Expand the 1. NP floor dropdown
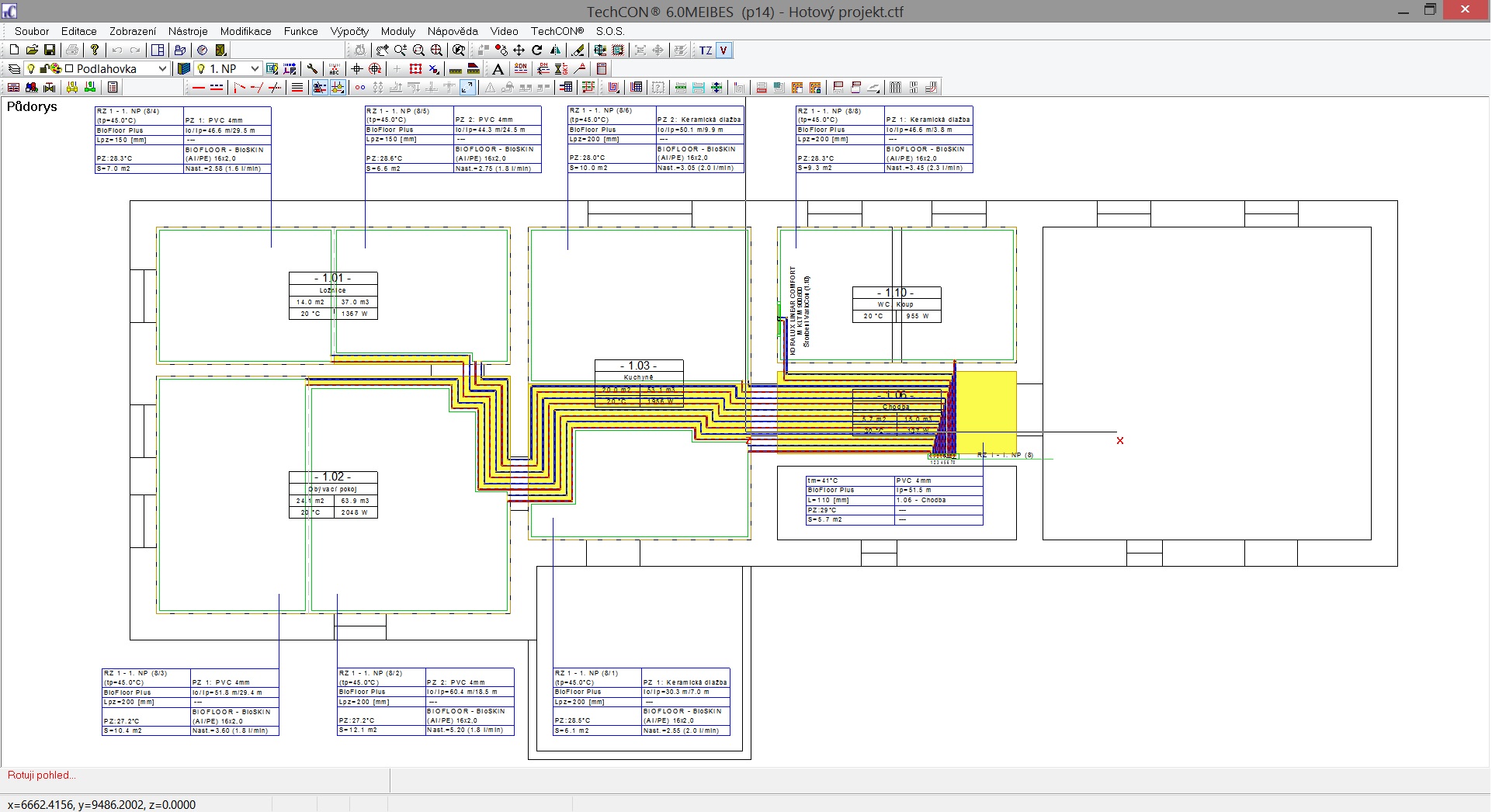 click(255, 69)
